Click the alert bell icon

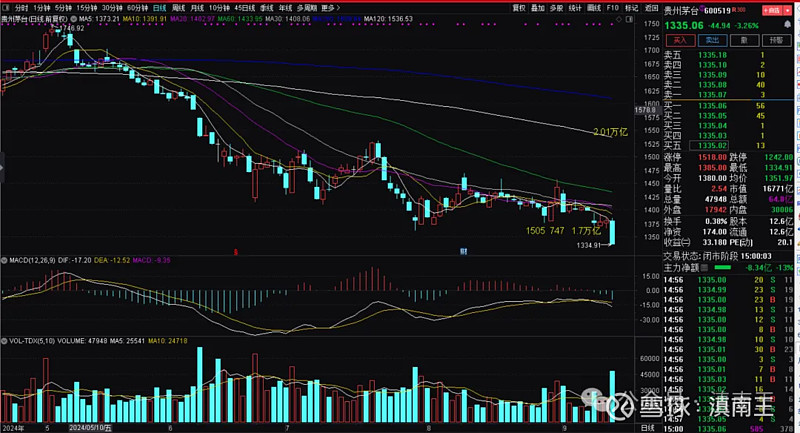point(787,24)
